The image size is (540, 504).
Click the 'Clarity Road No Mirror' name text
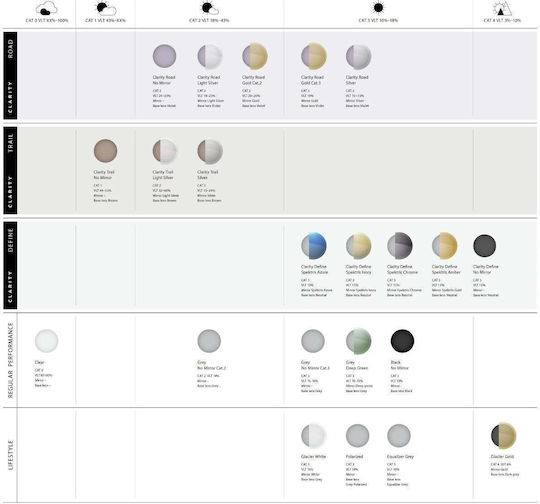(x=164, y=80)
